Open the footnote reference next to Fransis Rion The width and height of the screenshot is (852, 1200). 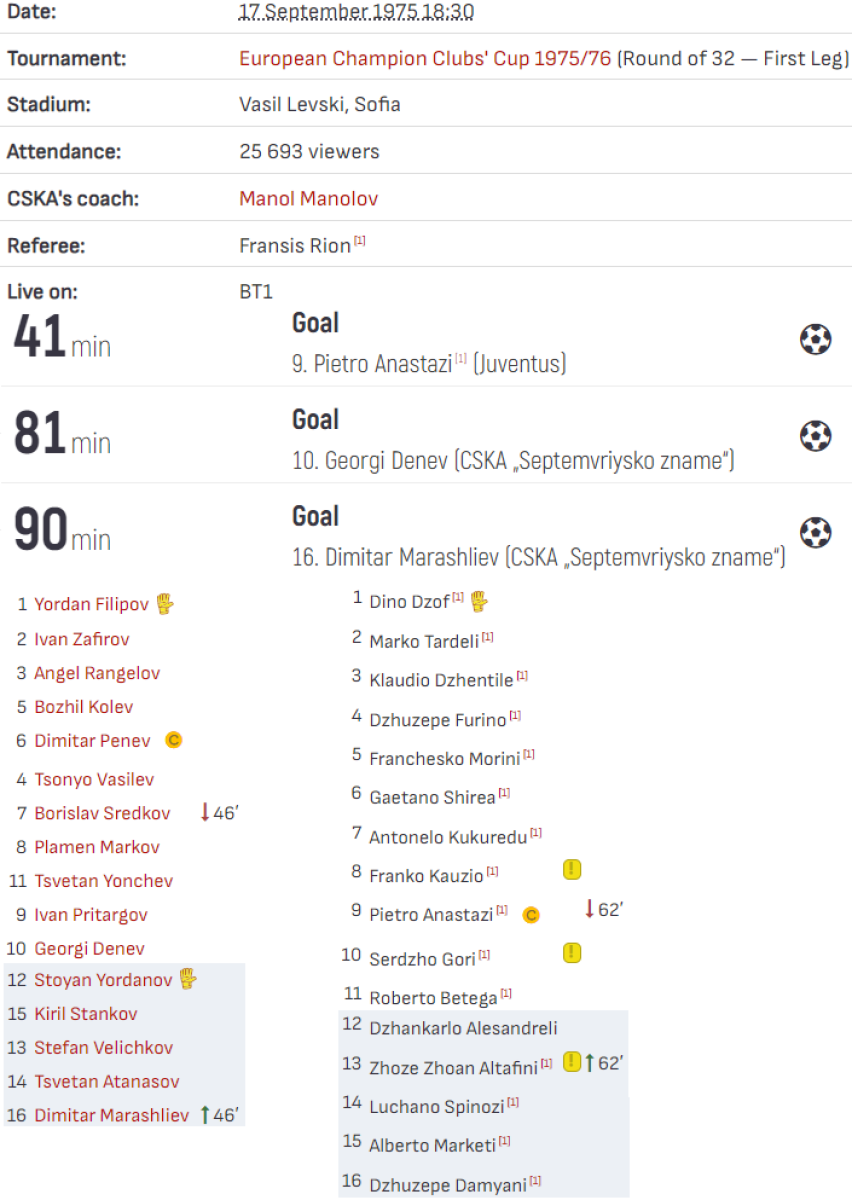click(360, 241)
